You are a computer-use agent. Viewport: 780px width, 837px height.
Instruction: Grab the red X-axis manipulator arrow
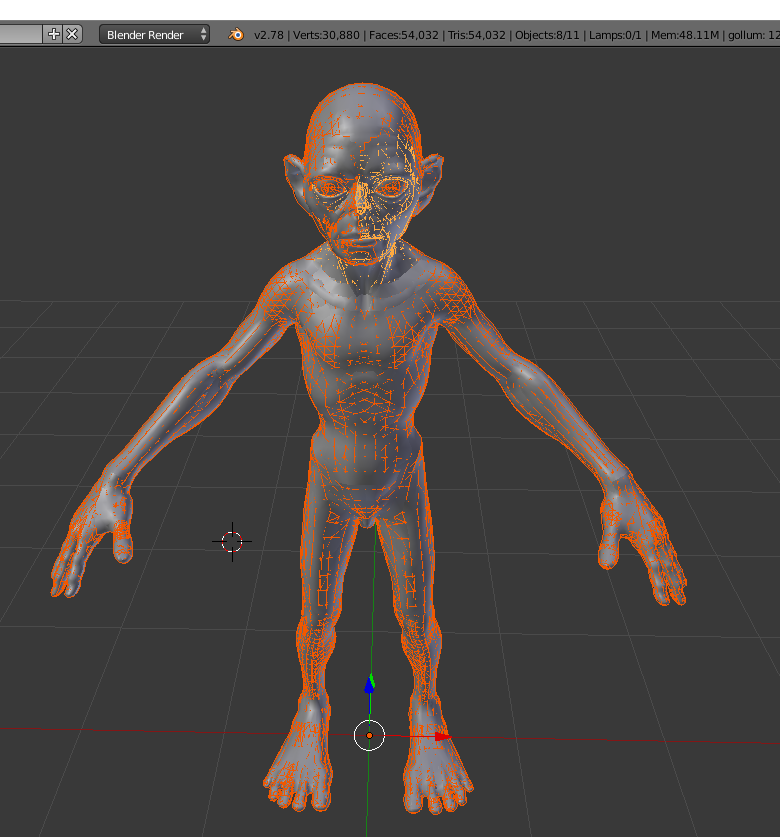pos(443,737)
